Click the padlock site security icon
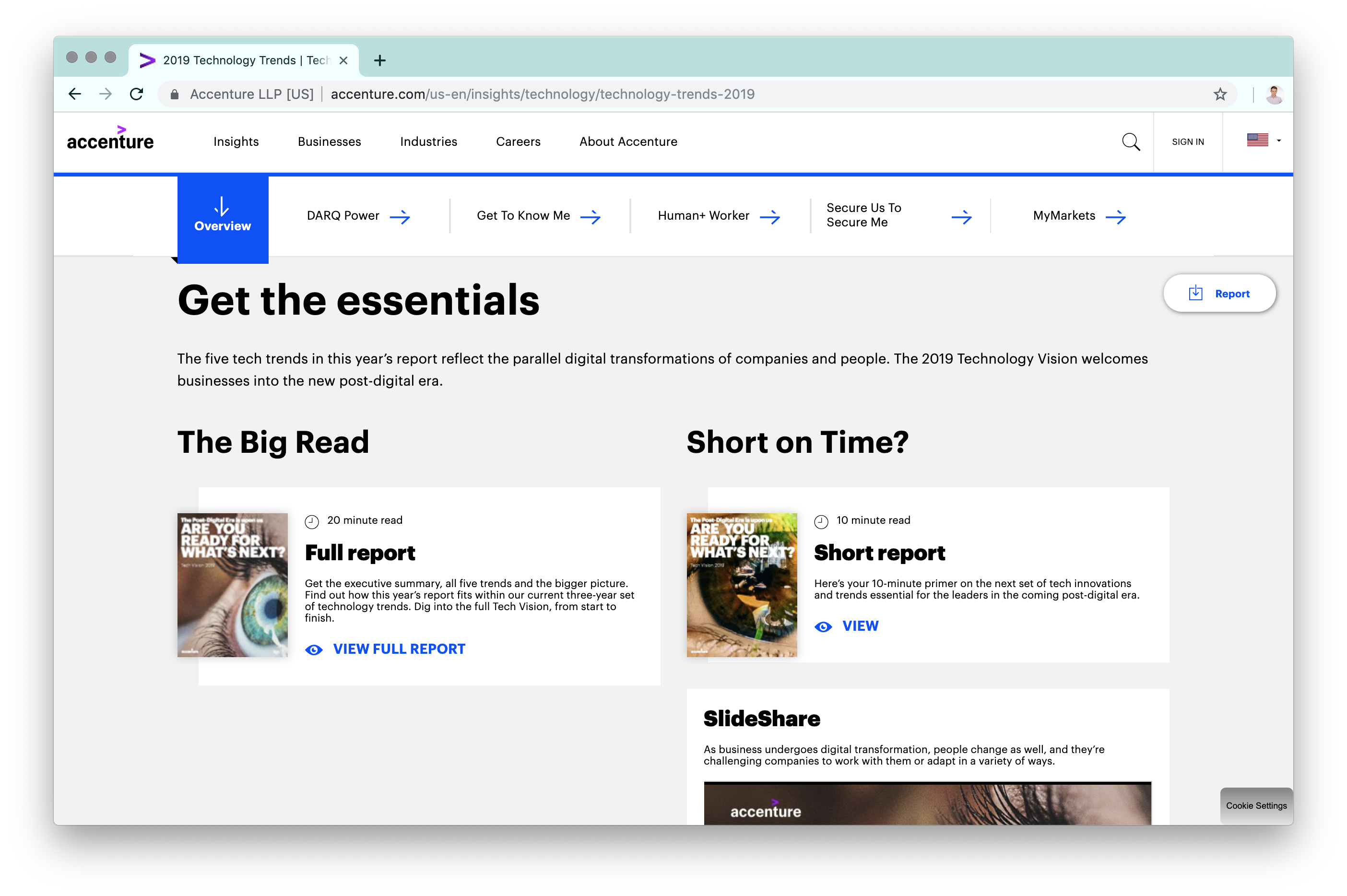Screen dimensions: 1347x896 coord(174,94)
